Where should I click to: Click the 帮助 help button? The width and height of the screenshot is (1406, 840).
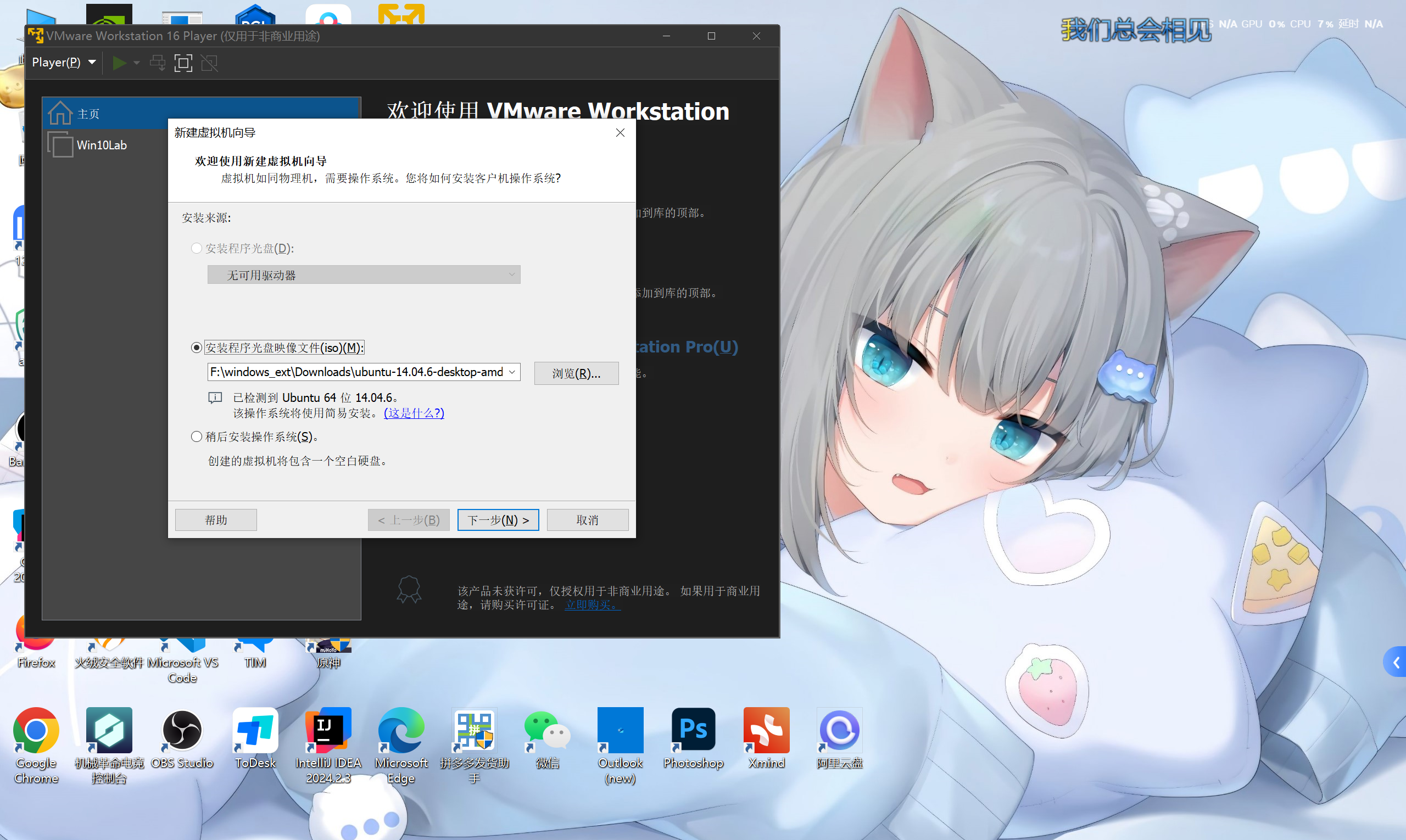[216, 519]
